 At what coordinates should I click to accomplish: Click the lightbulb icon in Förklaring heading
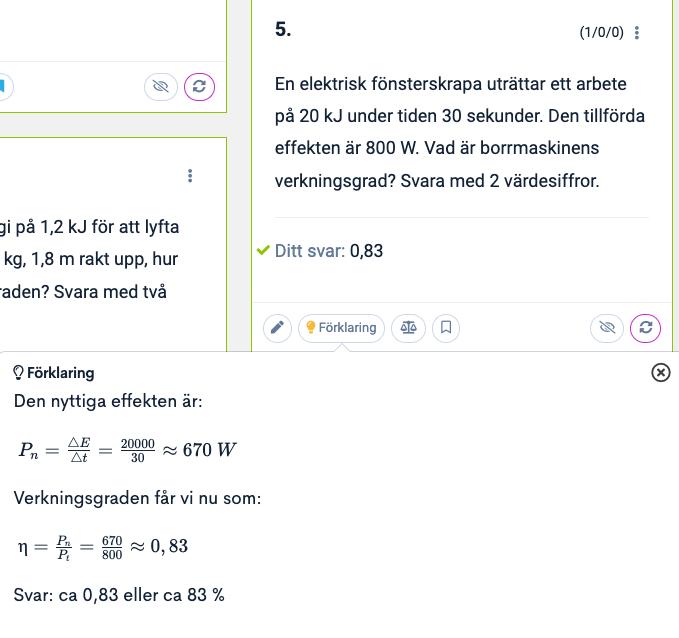point(18,373)
